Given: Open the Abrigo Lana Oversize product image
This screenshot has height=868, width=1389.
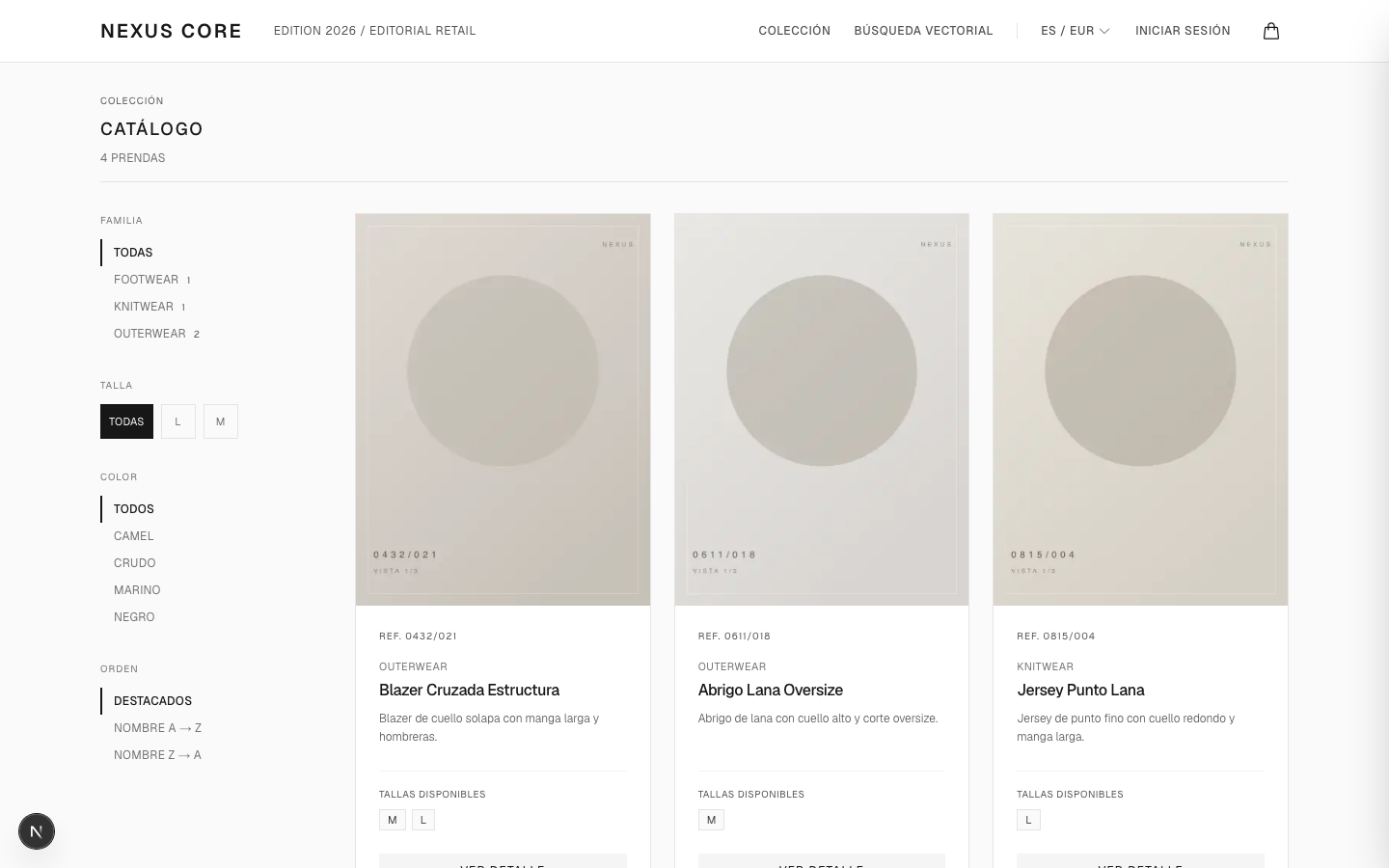Looking at the screenshot, I should point(822,410).
